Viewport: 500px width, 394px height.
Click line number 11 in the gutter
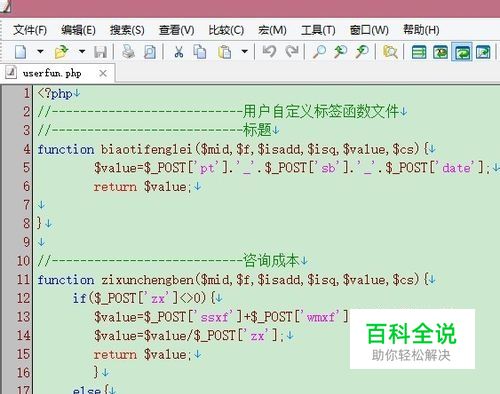click(23, 279)
